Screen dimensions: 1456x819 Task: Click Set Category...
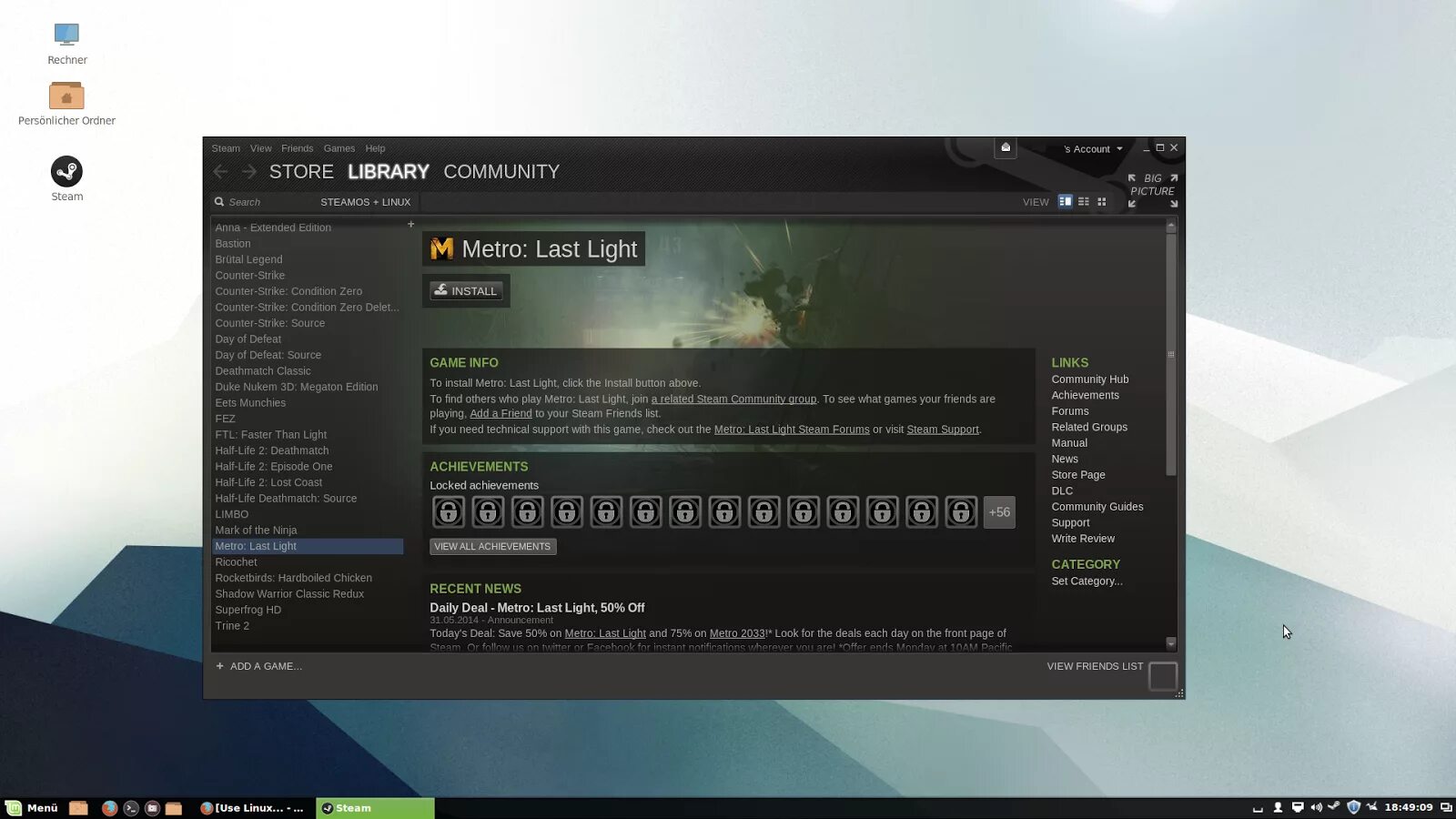pos(1087,581)
